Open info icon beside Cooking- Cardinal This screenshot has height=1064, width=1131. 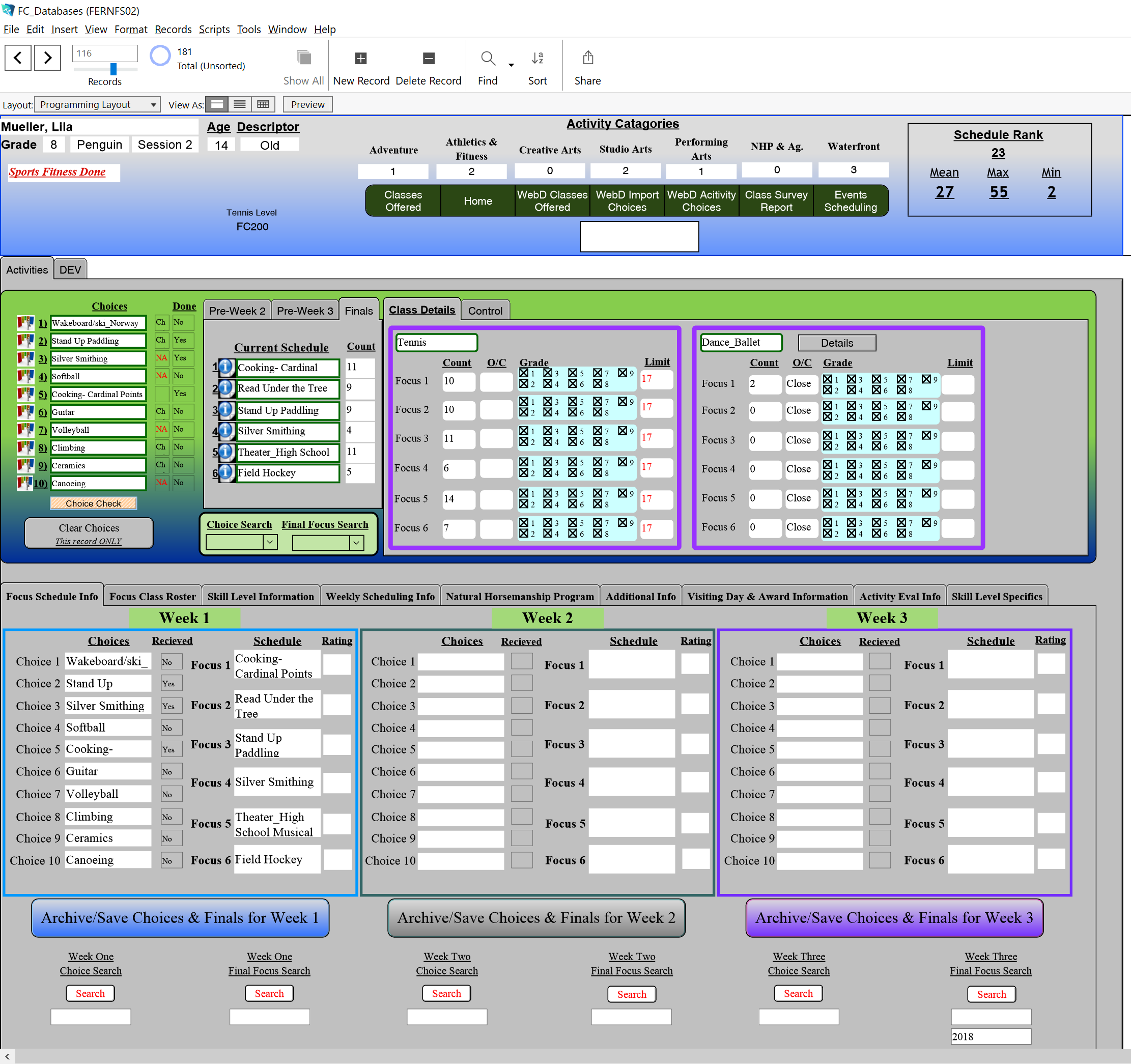(x=226, y=368)
